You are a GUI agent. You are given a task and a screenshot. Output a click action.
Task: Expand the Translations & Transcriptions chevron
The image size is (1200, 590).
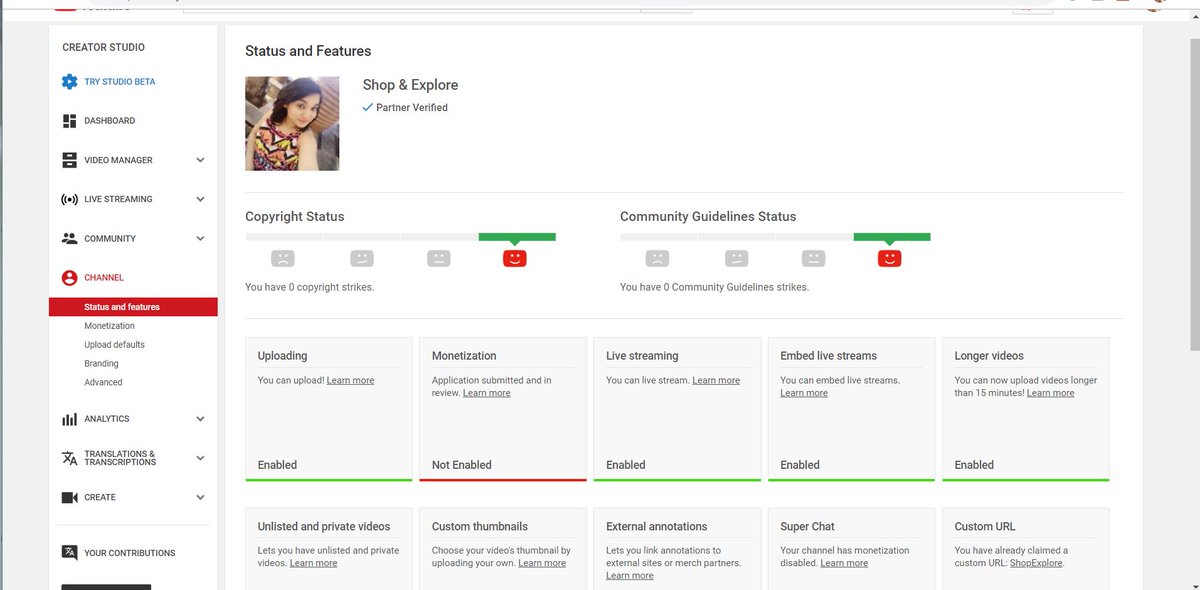(x=200, y=458)
